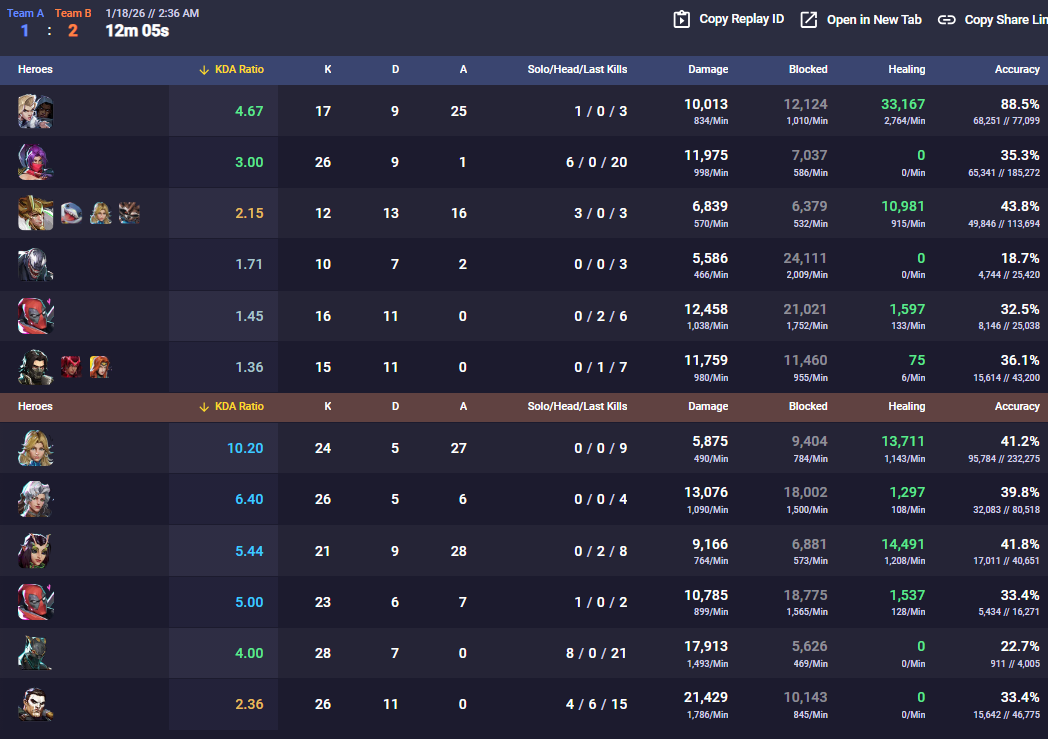Click the Copy Replay ID clipboard icon
Screen dimensions: 1048x739
pos(681,19)
